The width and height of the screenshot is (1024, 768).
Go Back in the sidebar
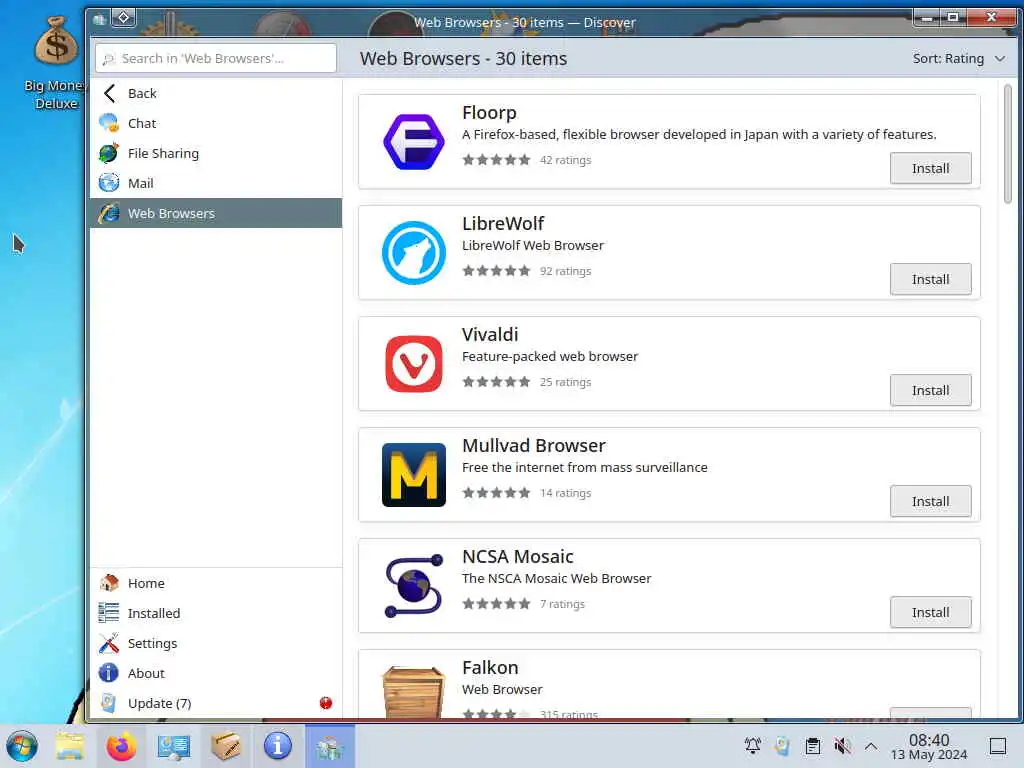pos(216,93)
